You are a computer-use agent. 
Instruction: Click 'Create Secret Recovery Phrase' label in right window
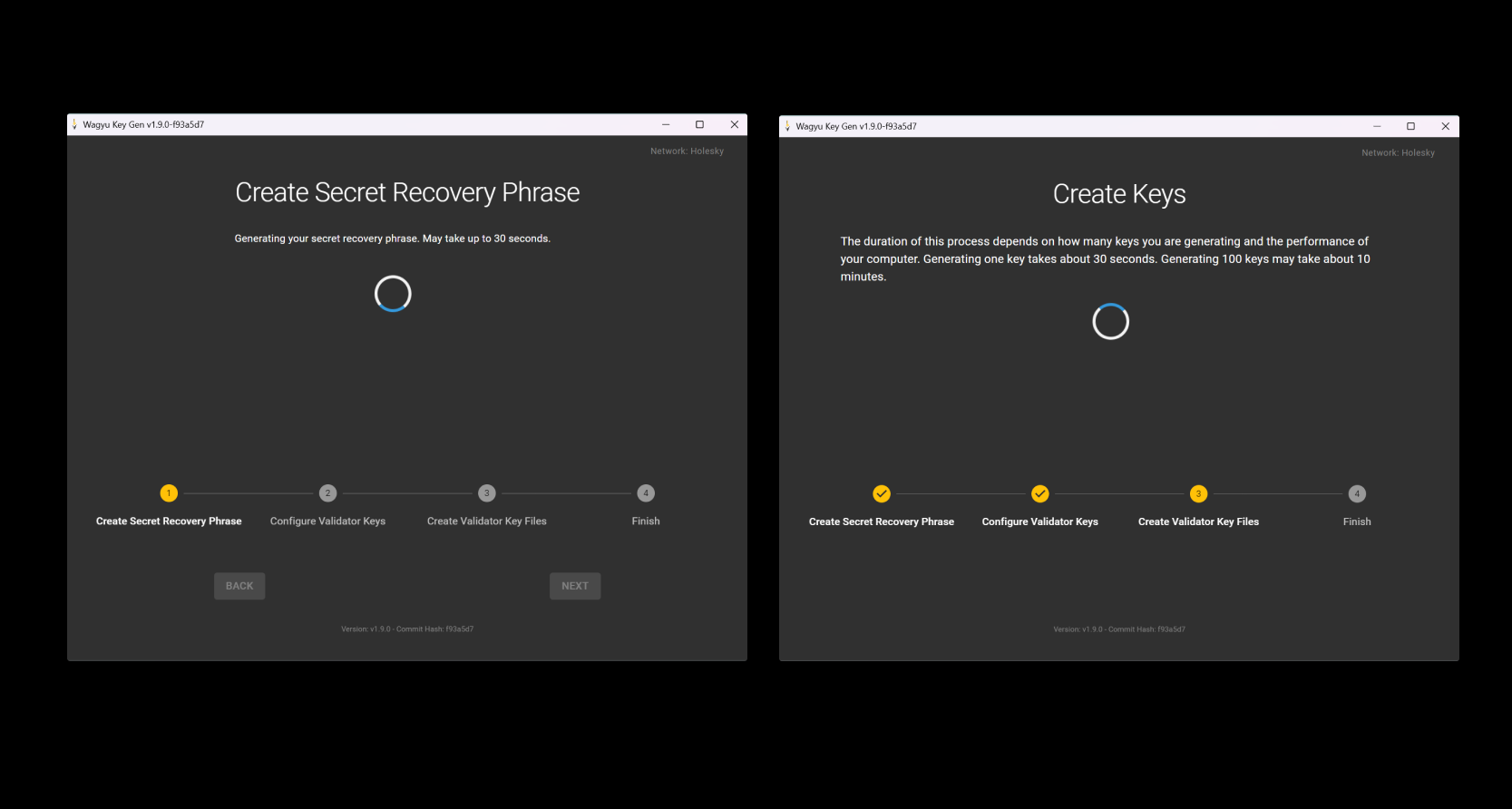click(x=882, y=521)
